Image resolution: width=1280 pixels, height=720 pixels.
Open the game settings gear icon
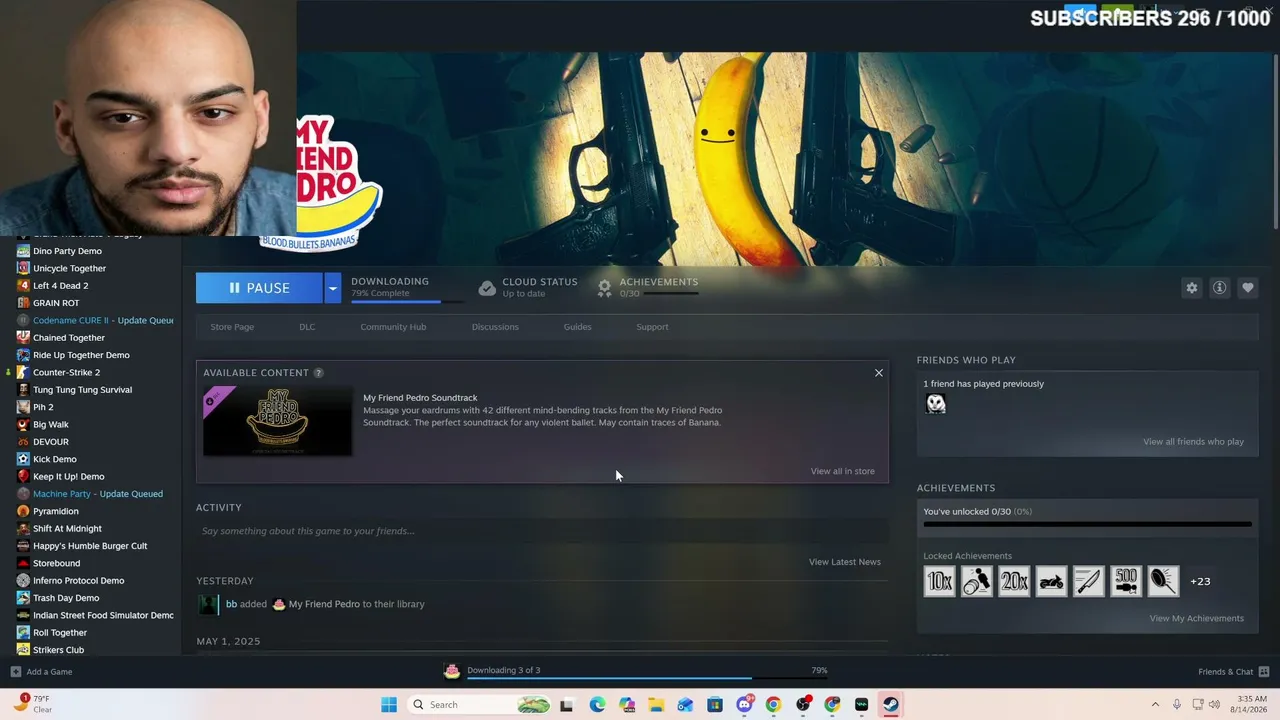[1192, 288]
